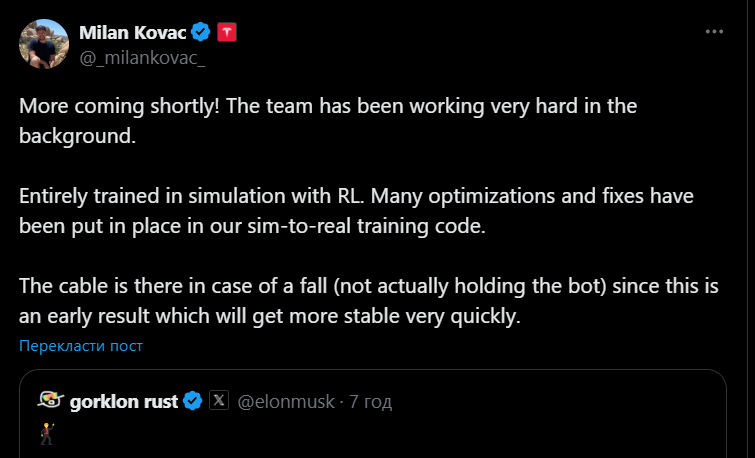
Task: Click the Перекласти пост translate link
Action: click(81, 346)
